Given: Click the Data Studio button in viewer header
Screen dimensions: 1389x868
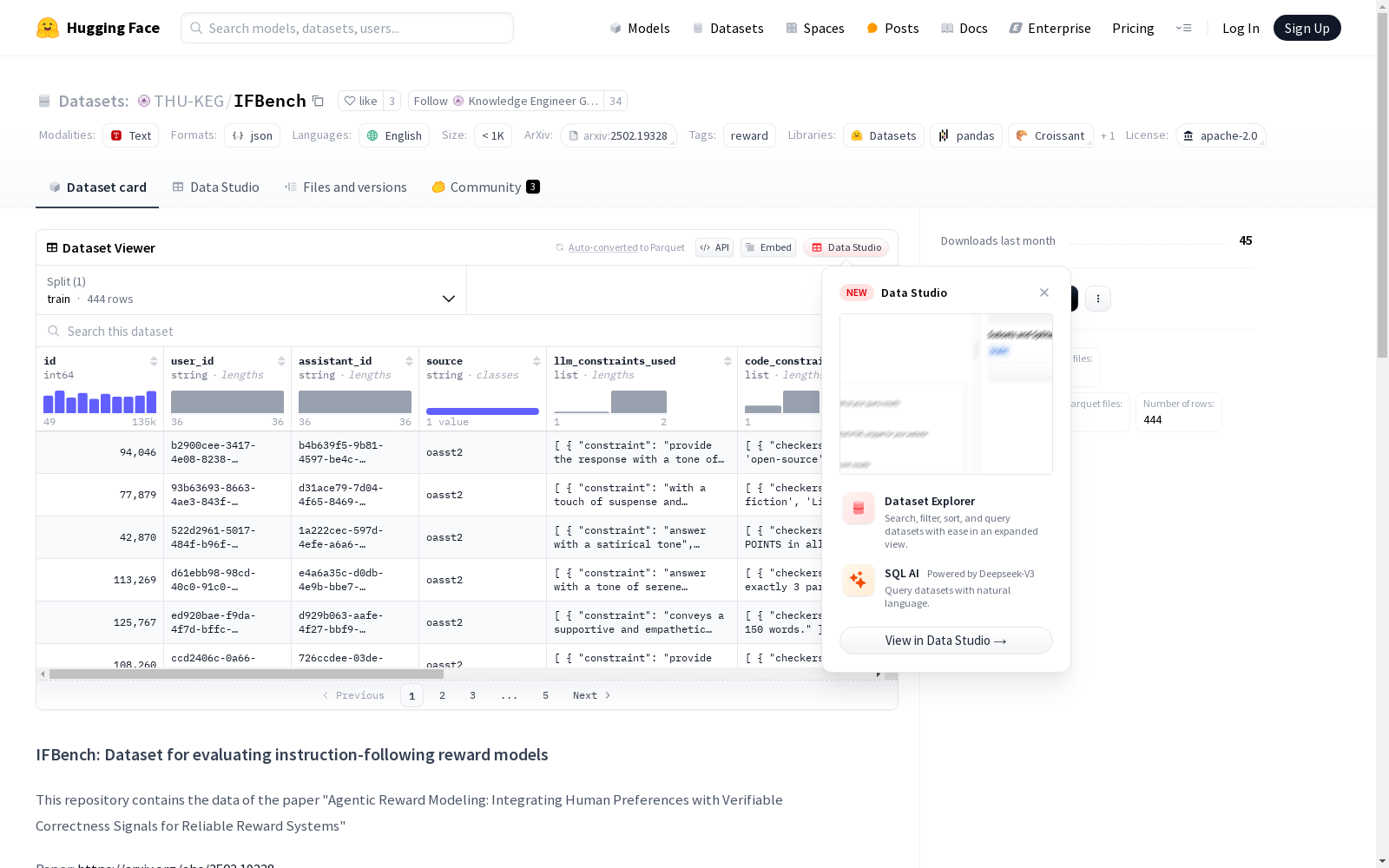Looking at the screenshot, I should [846, 247].
